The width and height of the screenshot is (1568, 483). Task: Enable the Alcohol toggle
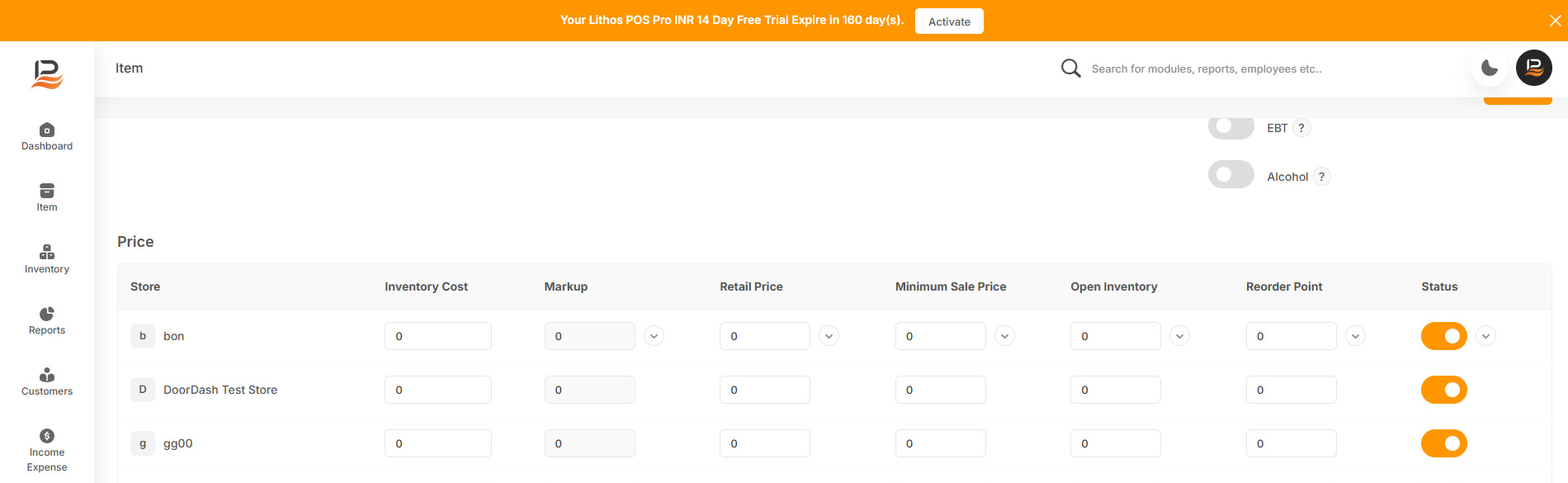click(x=1230, y=175)
